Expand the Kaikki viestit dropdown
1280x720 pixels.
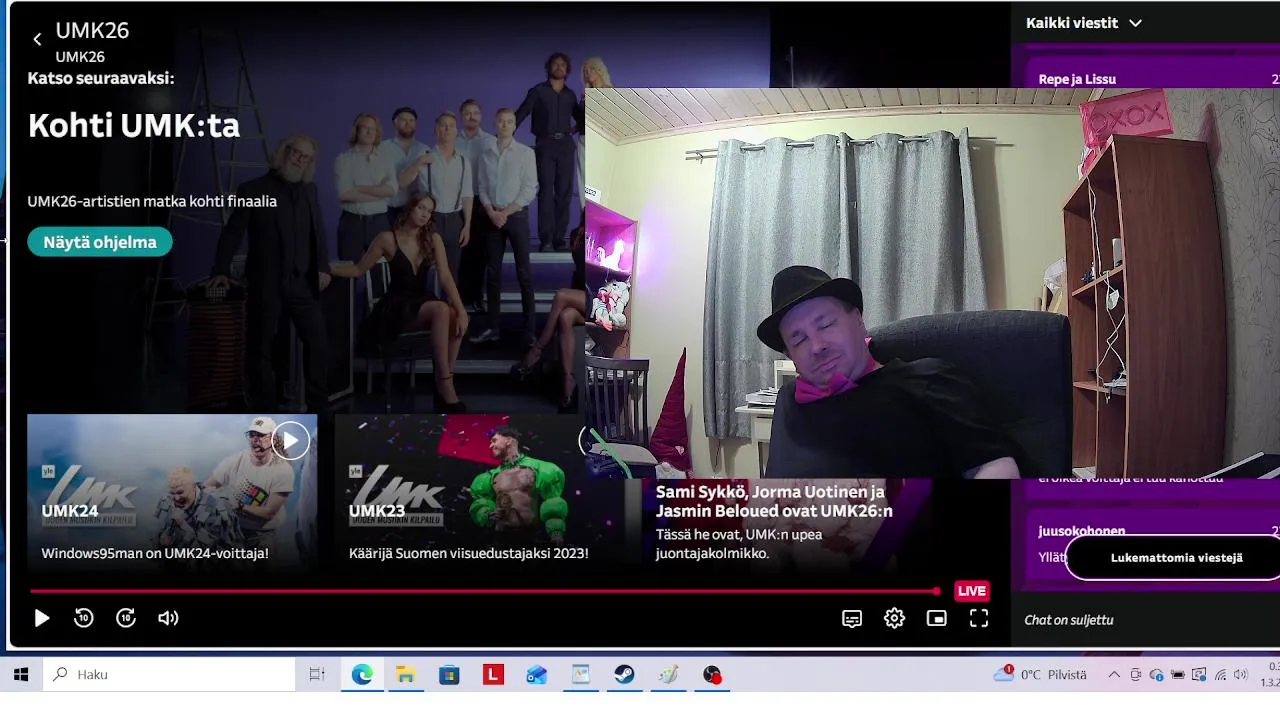click(x=1084, y=23)
